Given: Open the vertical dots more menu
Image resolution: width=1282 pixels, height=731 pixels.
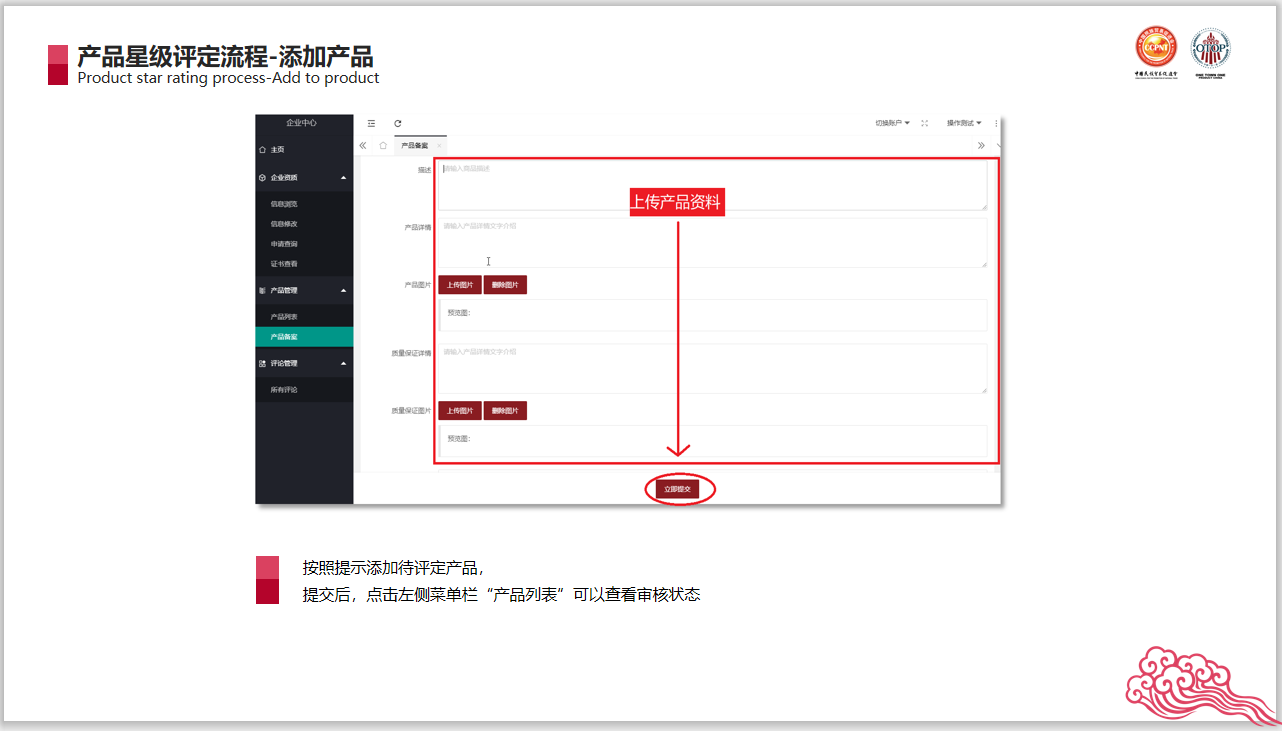Looking at the screenshot, I should pyautogui.click(x=996, y=123).
